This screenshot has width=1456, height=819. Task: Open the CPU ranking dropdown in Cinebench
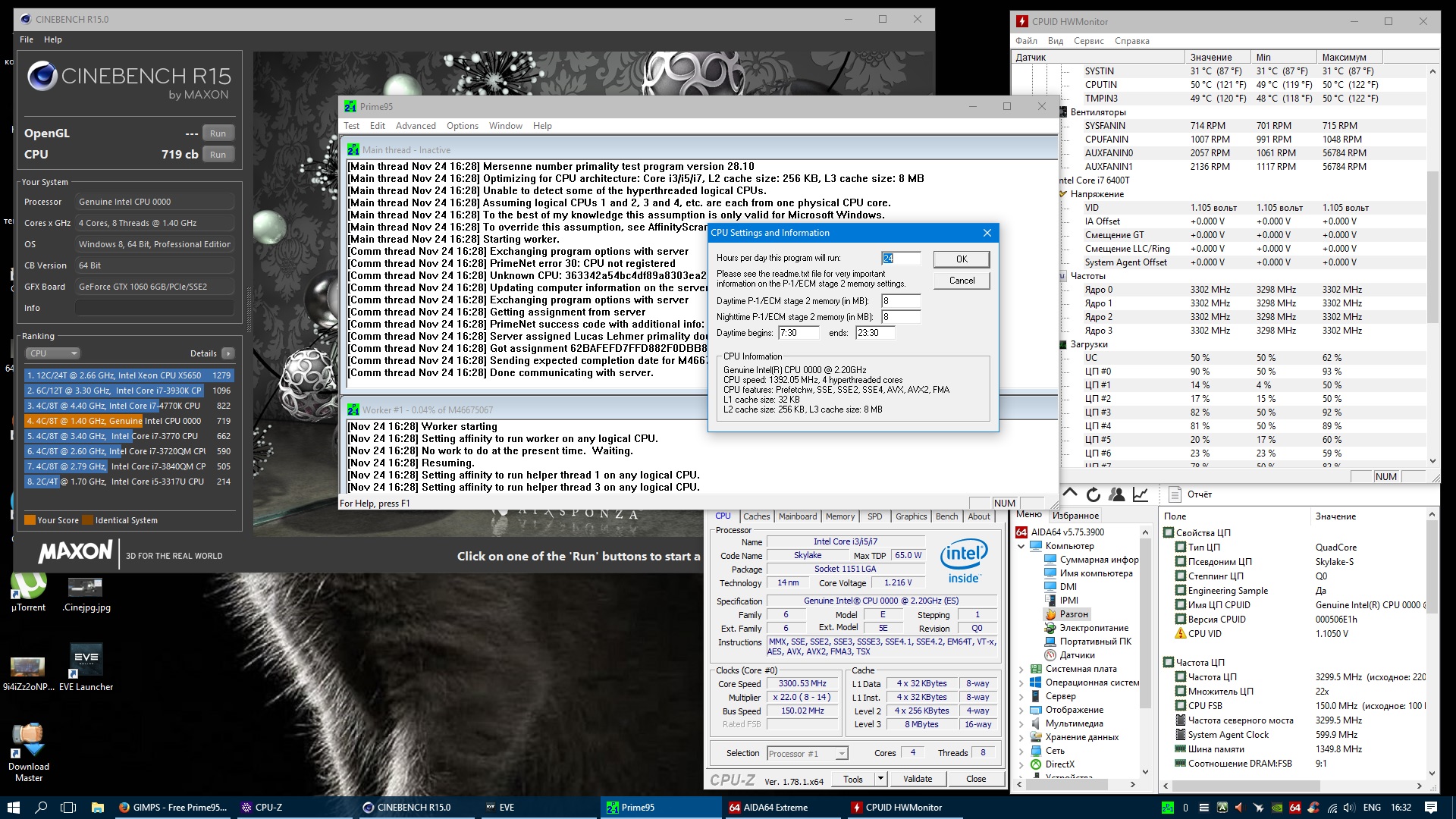click(x=53, y=353)
